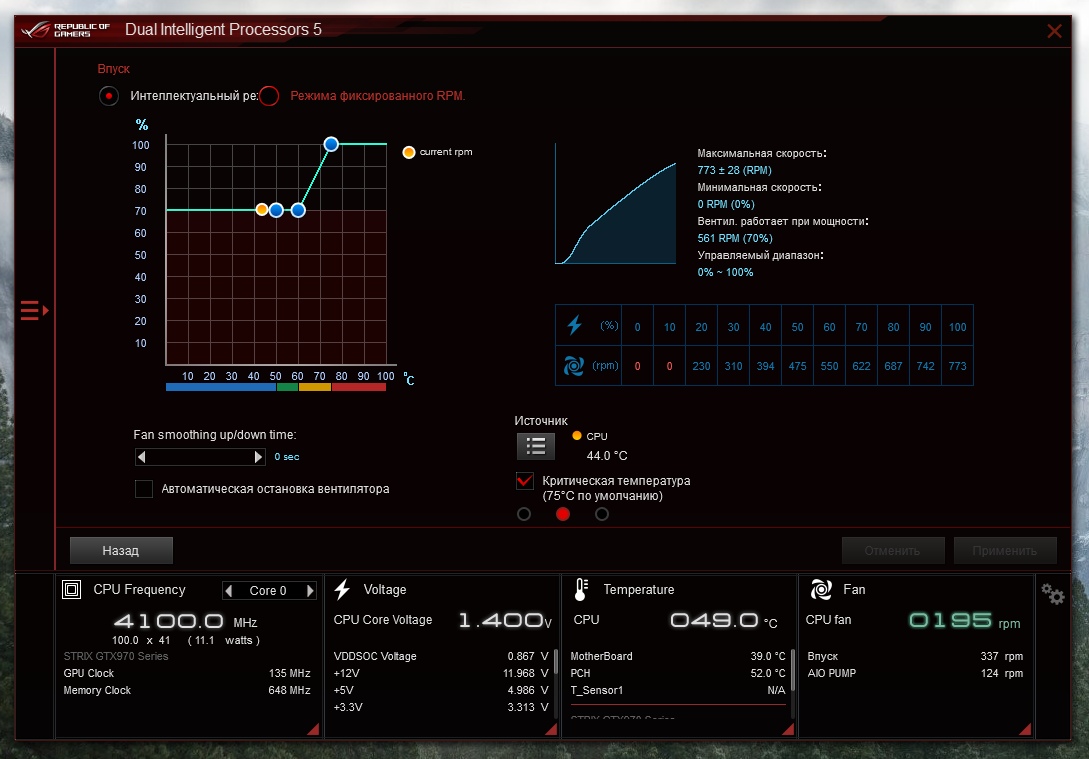Image resolution: width=1089 pixels, height=759 pixels.
Task: Select the middle red critical temperature option
Action: [563, 514]
